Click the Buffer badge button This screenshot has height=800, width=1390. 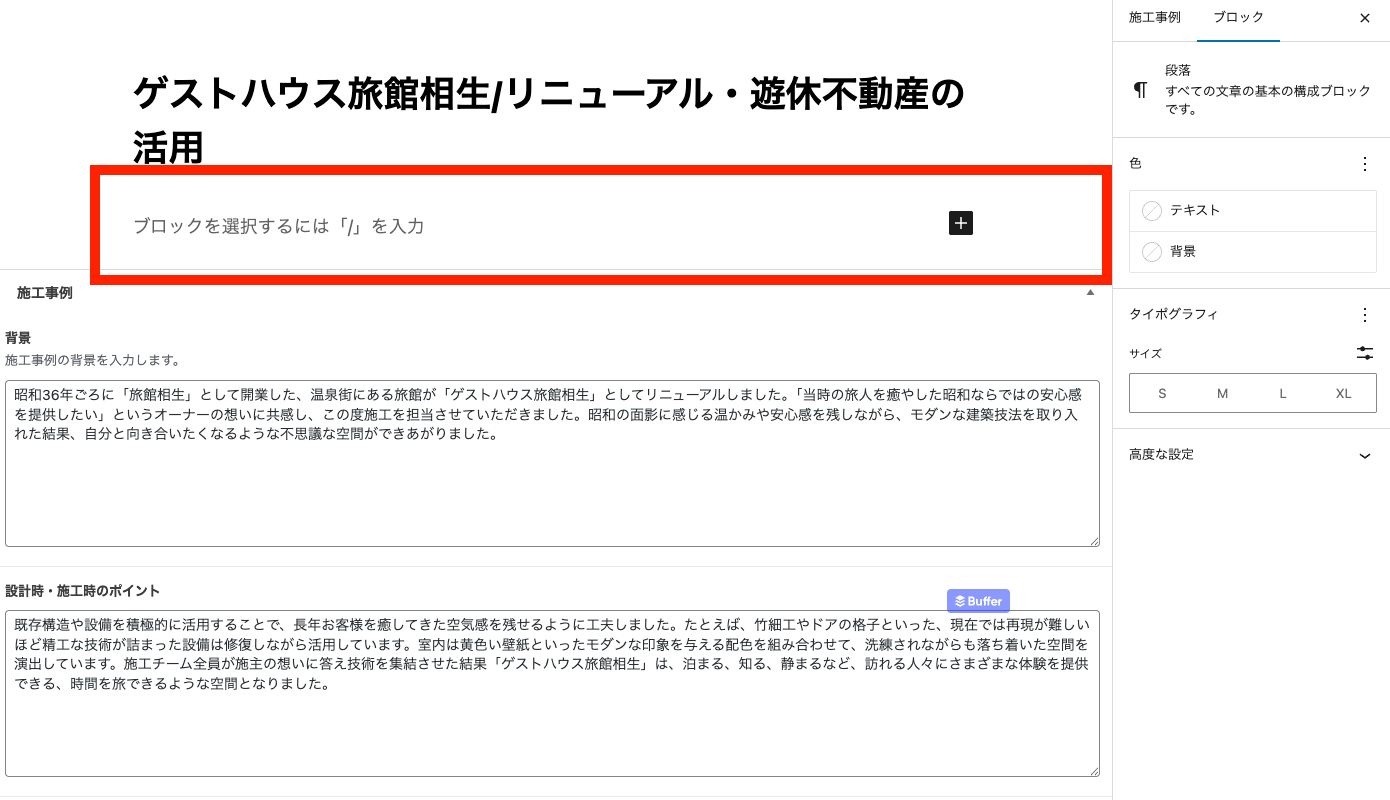pos(978,601)
